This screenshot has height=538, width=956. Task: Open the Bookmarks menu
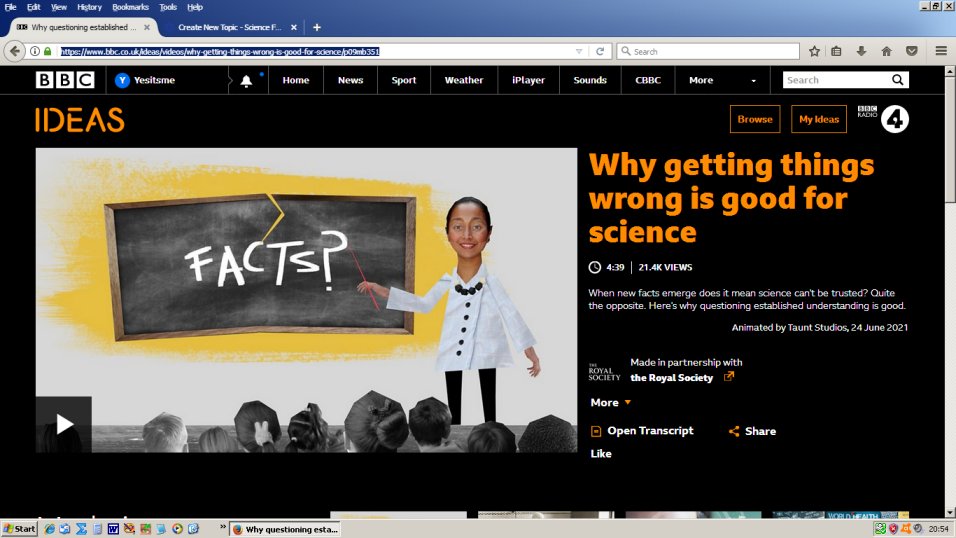[130, 7]
